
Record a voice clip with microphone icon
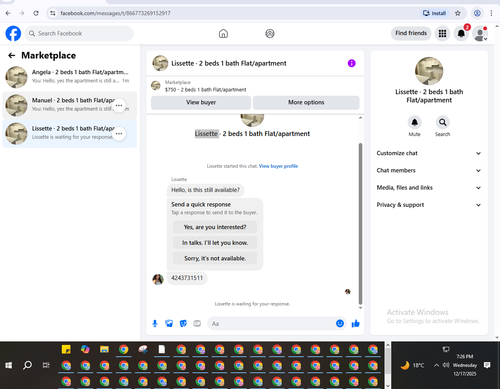(155, 323)
